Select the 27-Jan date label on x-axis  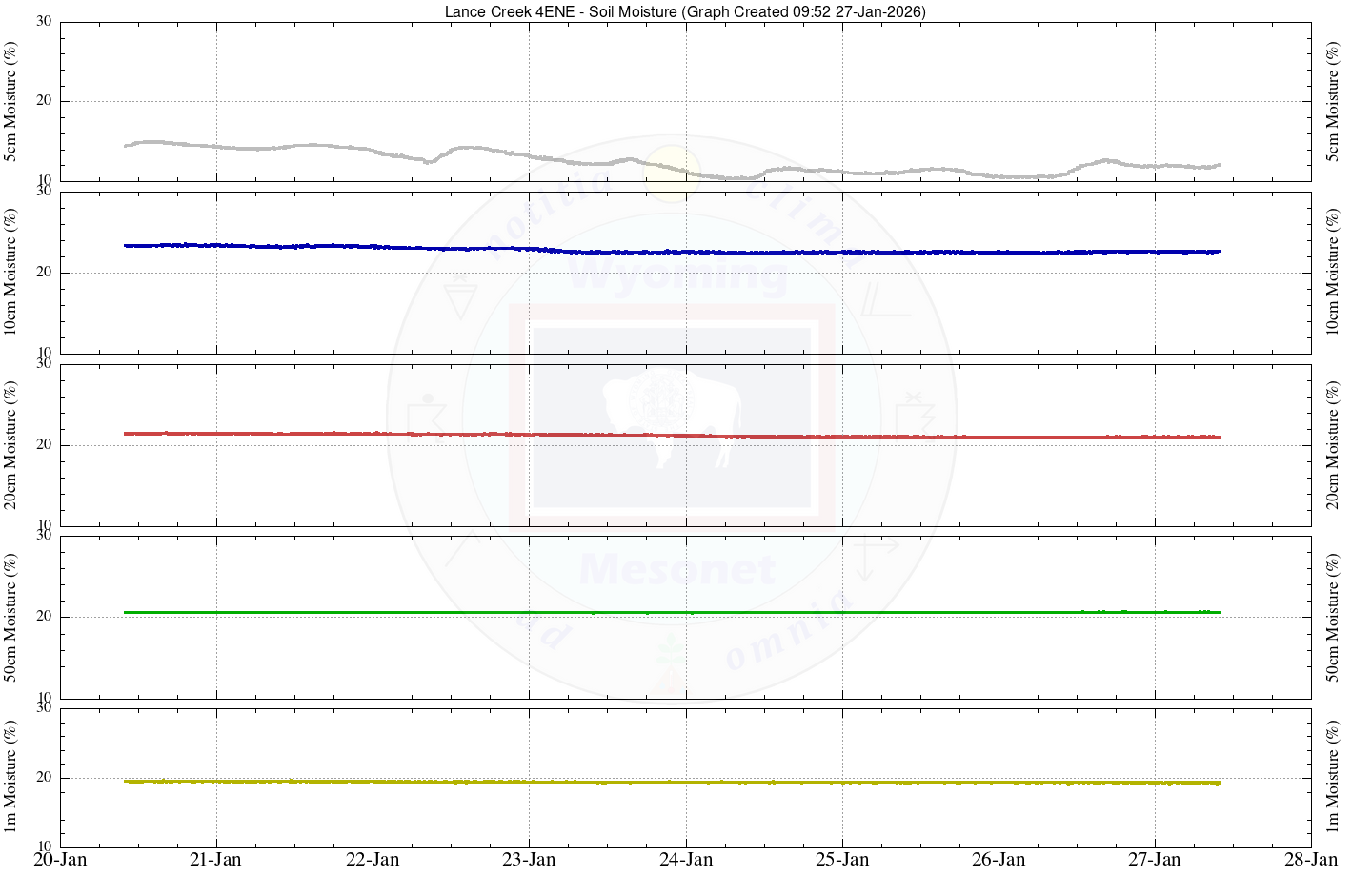(x=1155, y=860)
